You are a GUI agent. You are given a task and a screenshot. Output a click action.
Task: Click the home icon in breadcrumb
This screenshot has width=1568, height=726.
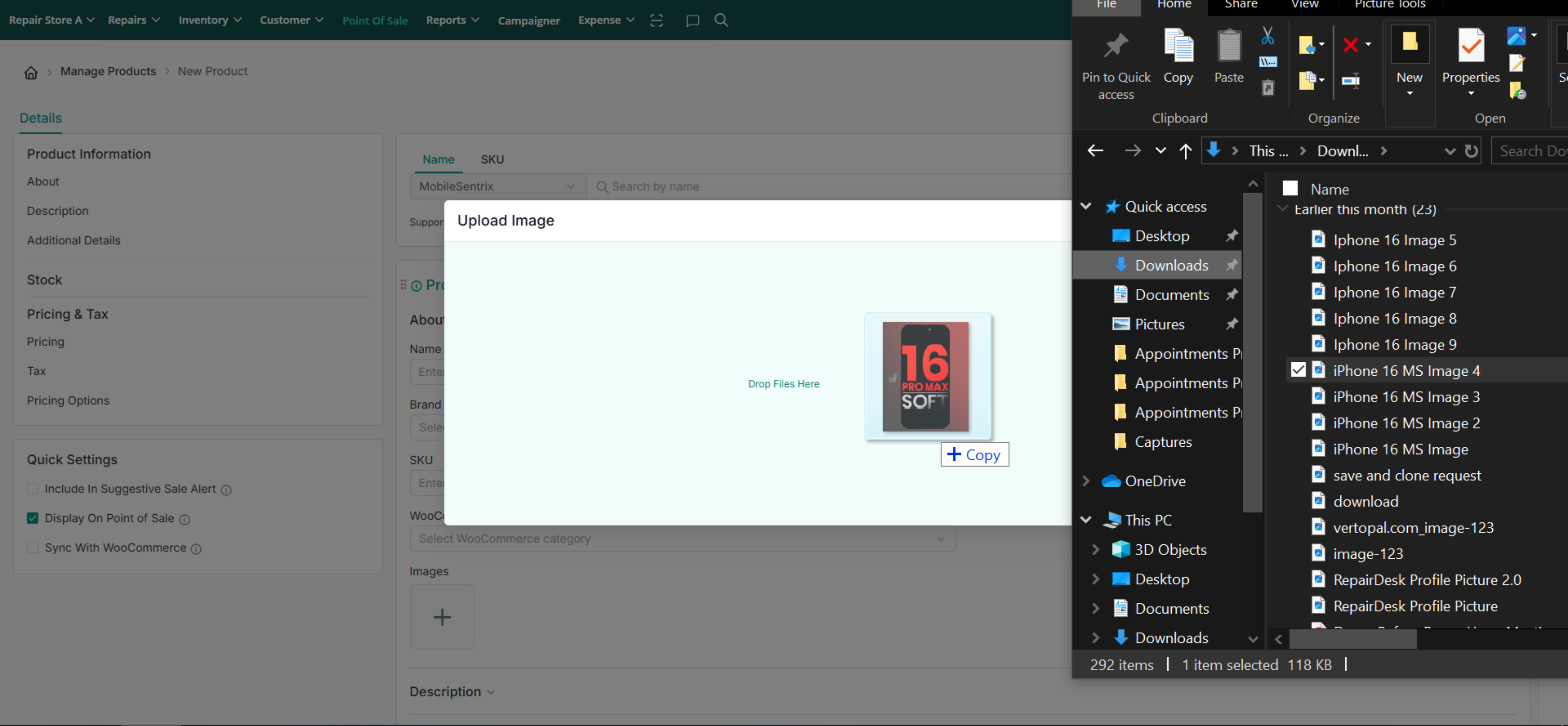[x=31, y=73]
